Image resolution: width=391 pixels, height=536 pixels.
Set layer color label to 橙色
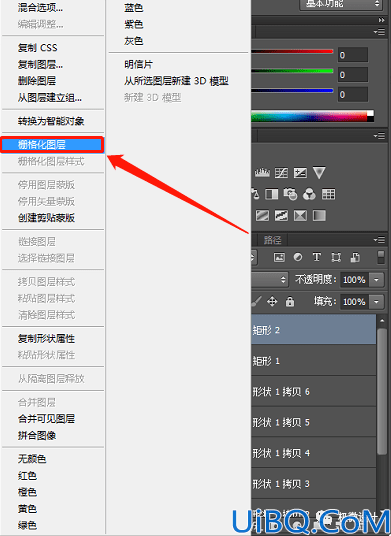pos(27,492)
